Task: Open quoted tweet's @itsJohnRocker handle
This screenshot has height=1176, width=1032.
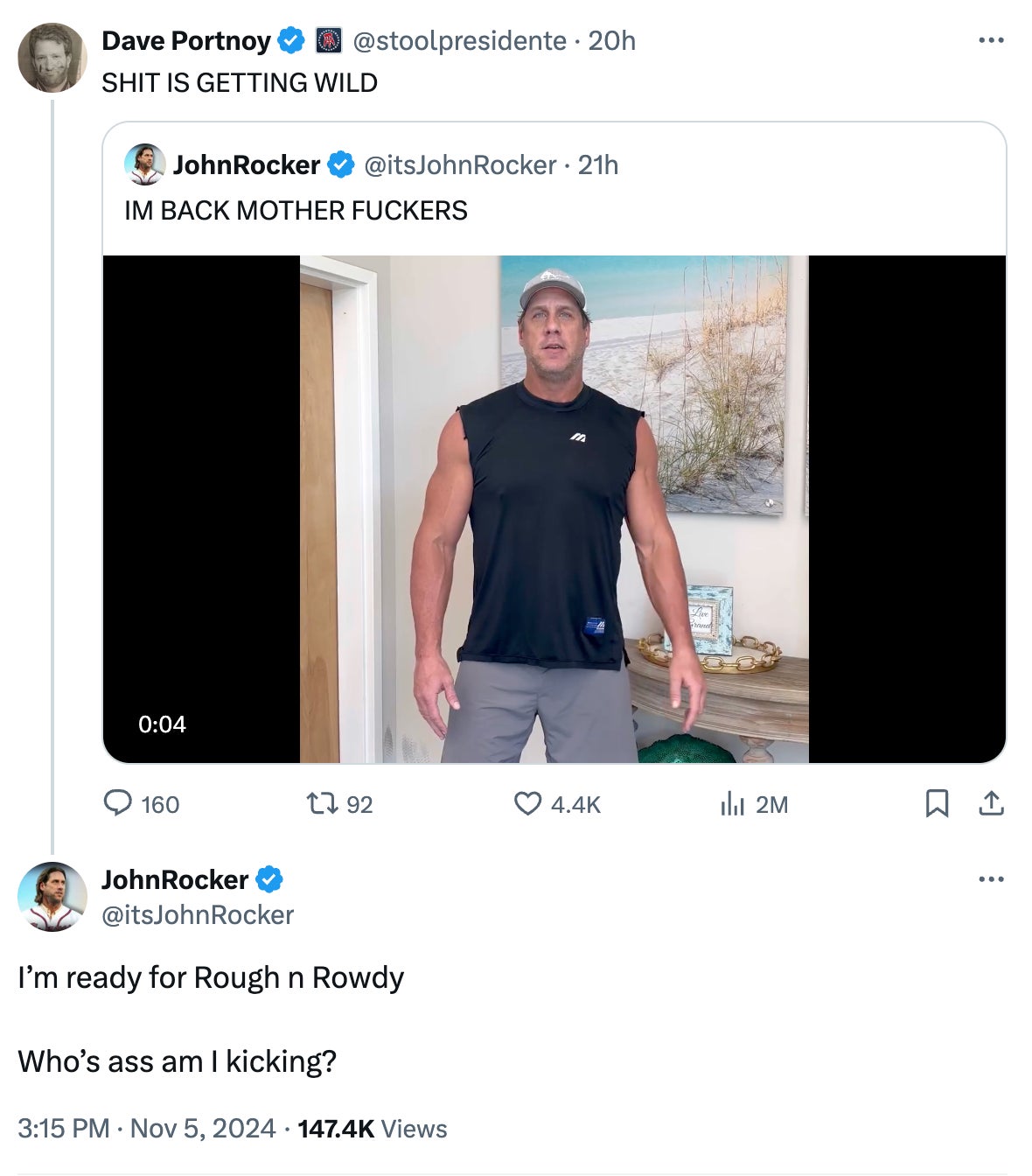Action: 459,164
